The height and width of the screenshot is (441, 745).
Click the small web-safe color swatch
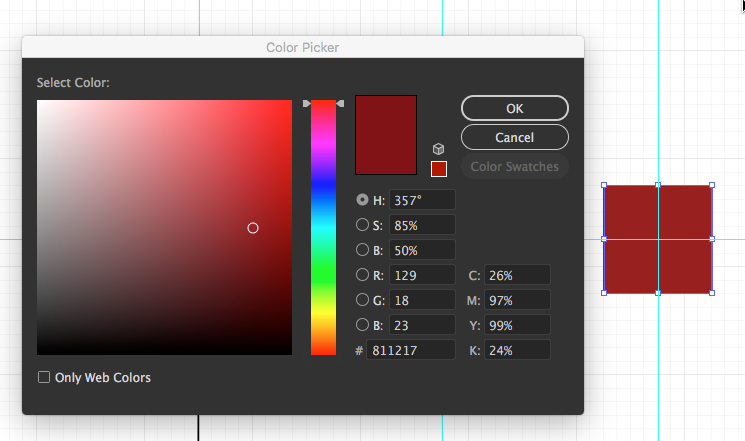438,169
